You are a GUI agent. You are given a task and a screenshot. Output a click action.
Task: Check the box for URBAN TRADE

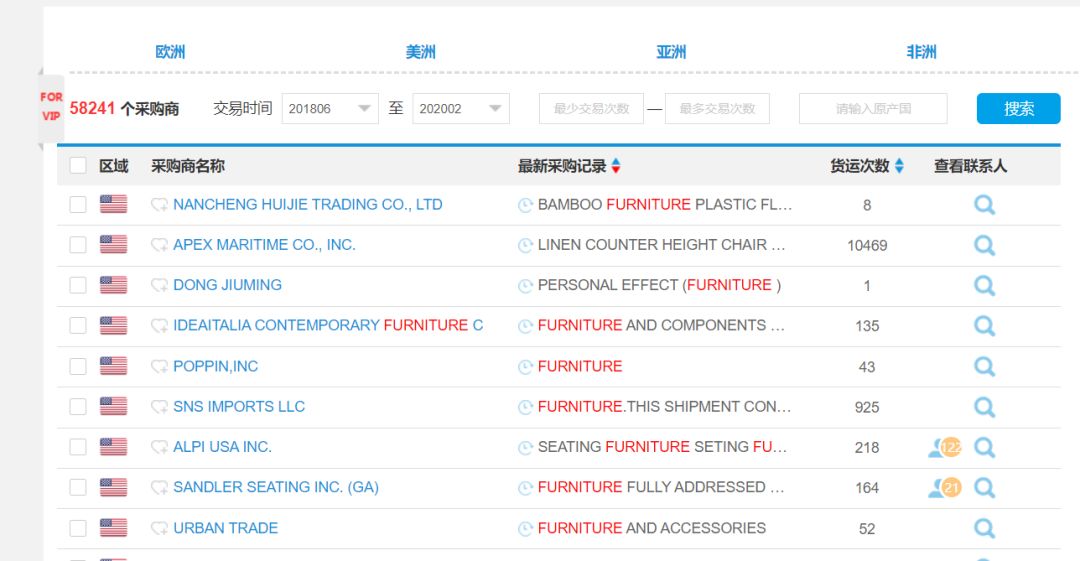coord(78,528)
